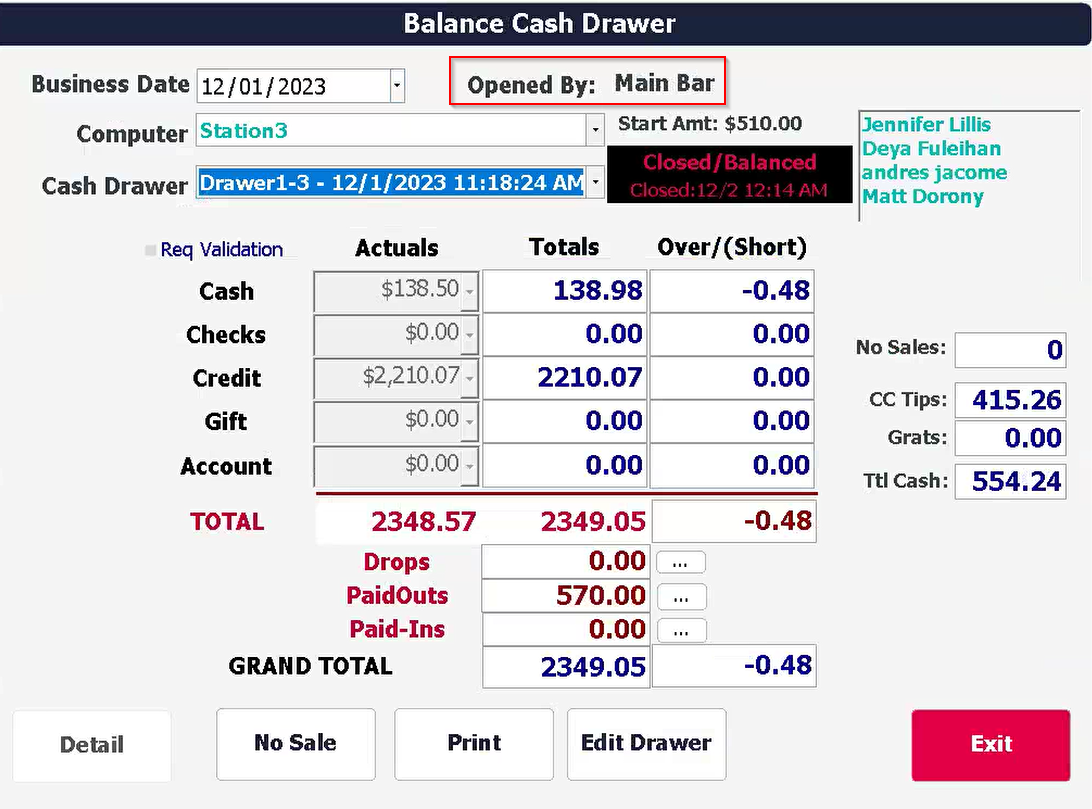Click the Grand Total over/short -0.48

pyautogui.click(x=734, y=666)
